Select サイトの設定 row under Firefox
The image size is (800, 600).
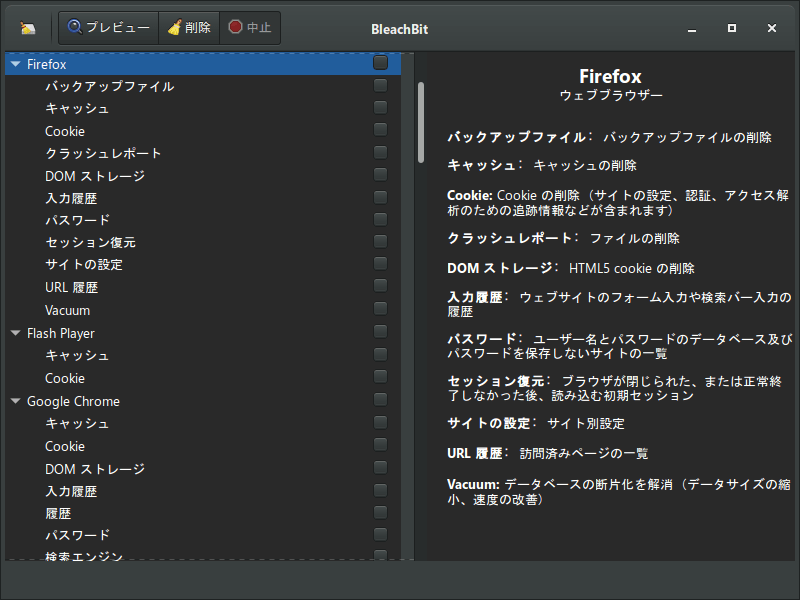click(x=203, y=265)
